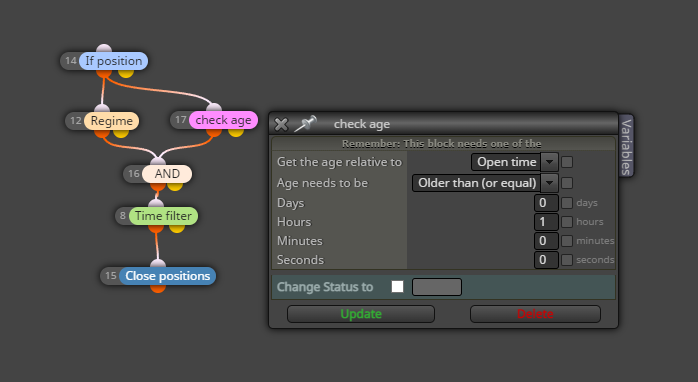Click Age needs to be label
This screenshot has height=382, width=698.
coord(322,183)
